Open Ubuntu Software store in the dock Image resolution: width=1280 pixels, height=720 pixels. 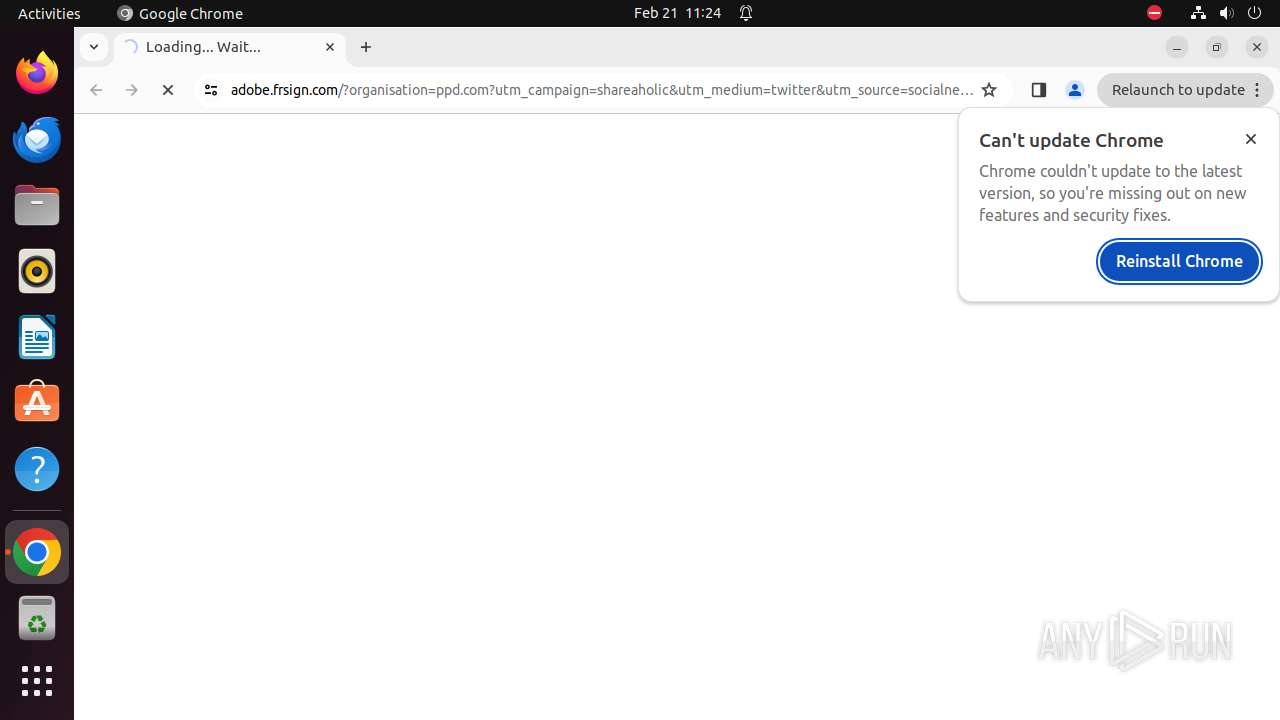click(x=37, y=403)
